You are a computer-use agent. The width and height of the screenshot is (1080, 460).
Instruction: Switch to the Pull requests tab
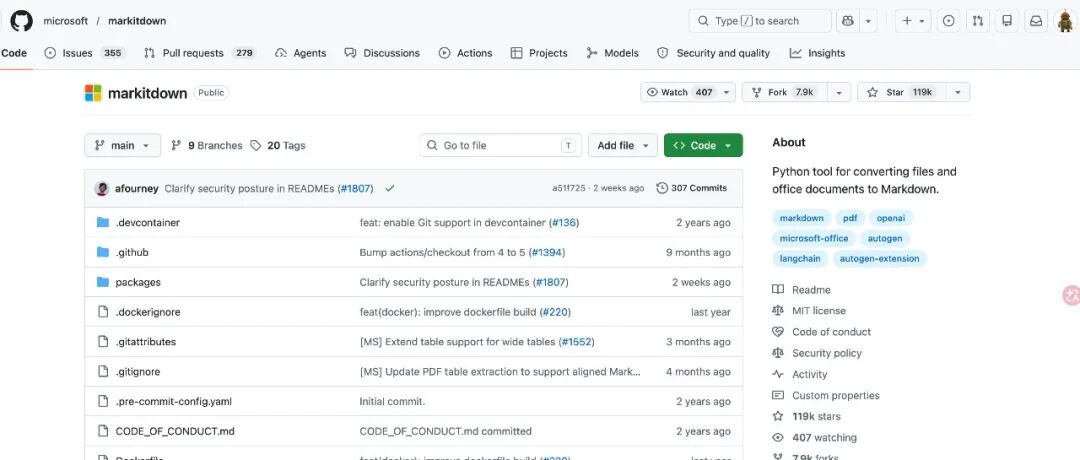[200, 53]
